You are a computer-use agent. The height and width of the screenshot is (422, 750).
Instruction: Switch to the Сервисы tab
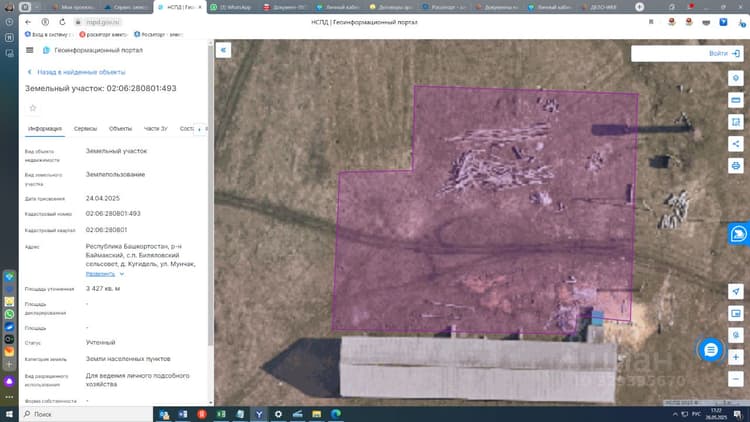85,129
